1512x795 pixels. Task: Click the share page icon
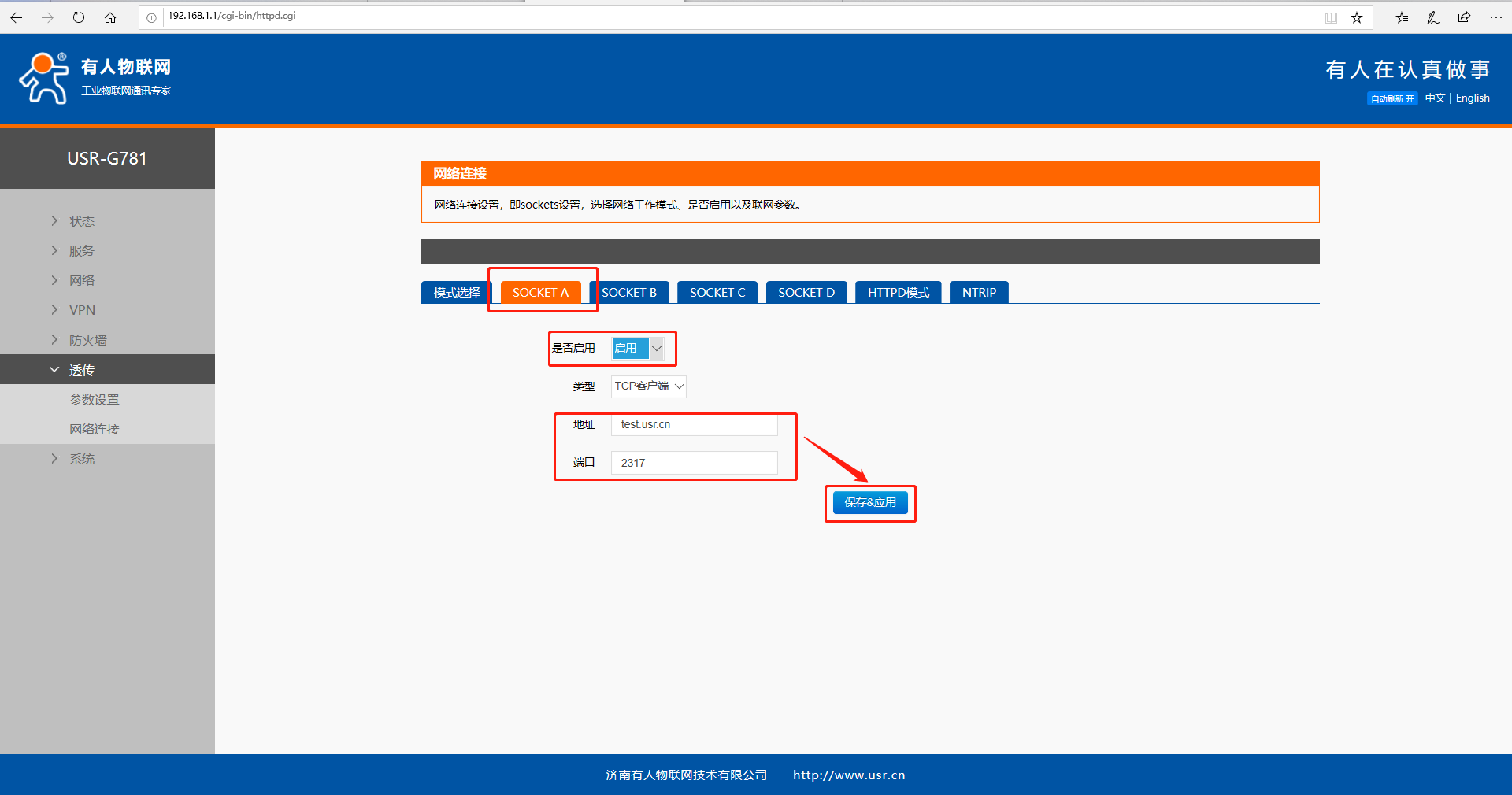tap(1464, 17)
